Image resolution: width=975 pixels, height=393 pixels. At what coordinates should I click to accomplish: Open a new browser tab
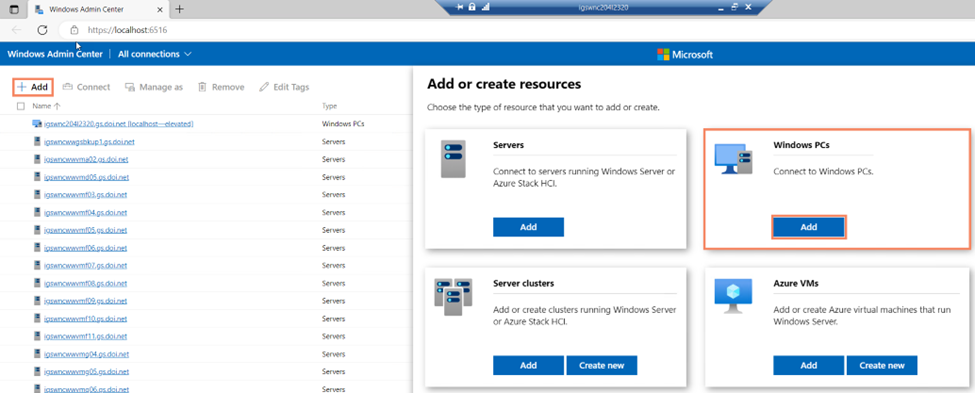click(180, 9)
